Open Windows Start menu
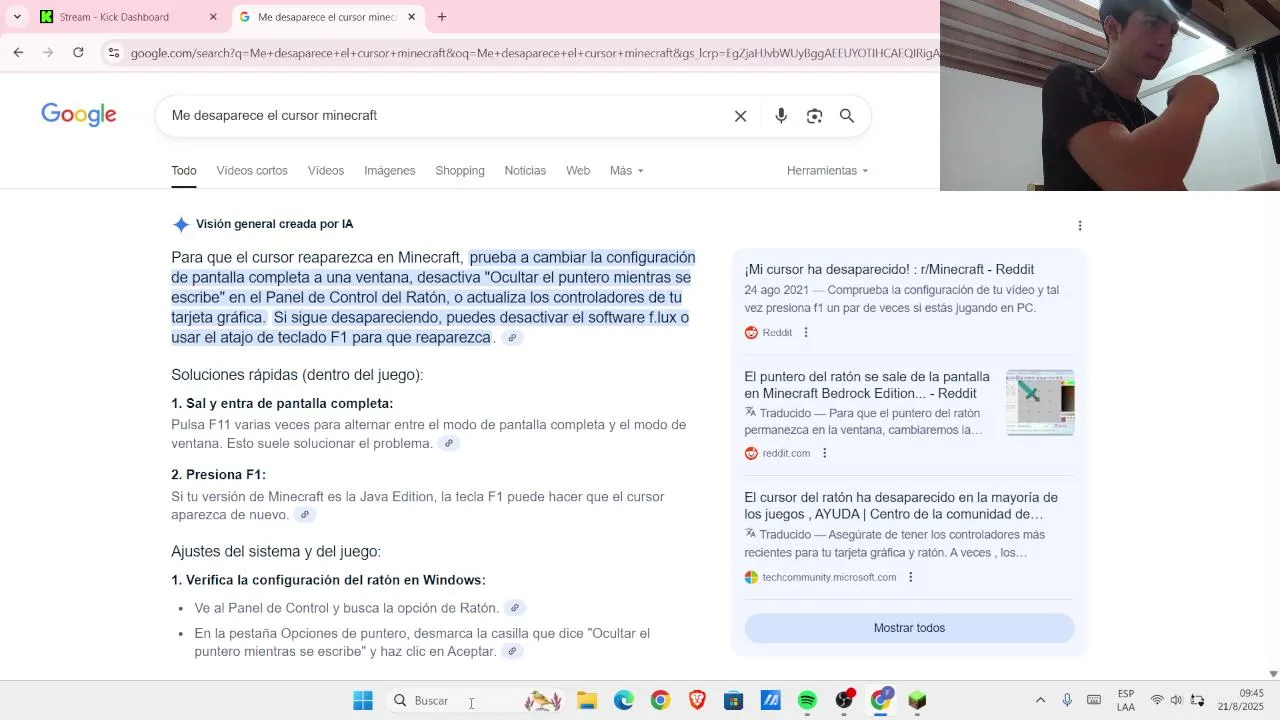Image resolution: width=1280 pixels, height=720 pixels. [363, 701]
